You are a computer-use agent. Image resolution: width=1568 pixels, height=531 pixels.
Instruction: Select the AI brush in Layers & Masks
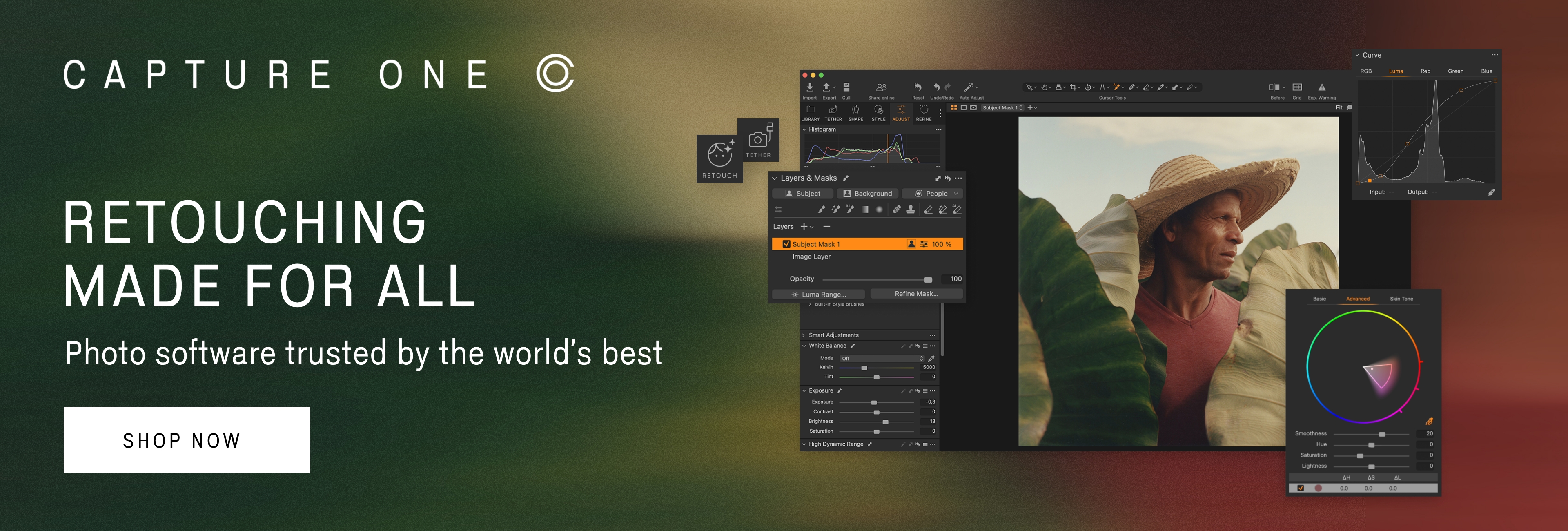(x=850, y=210)
